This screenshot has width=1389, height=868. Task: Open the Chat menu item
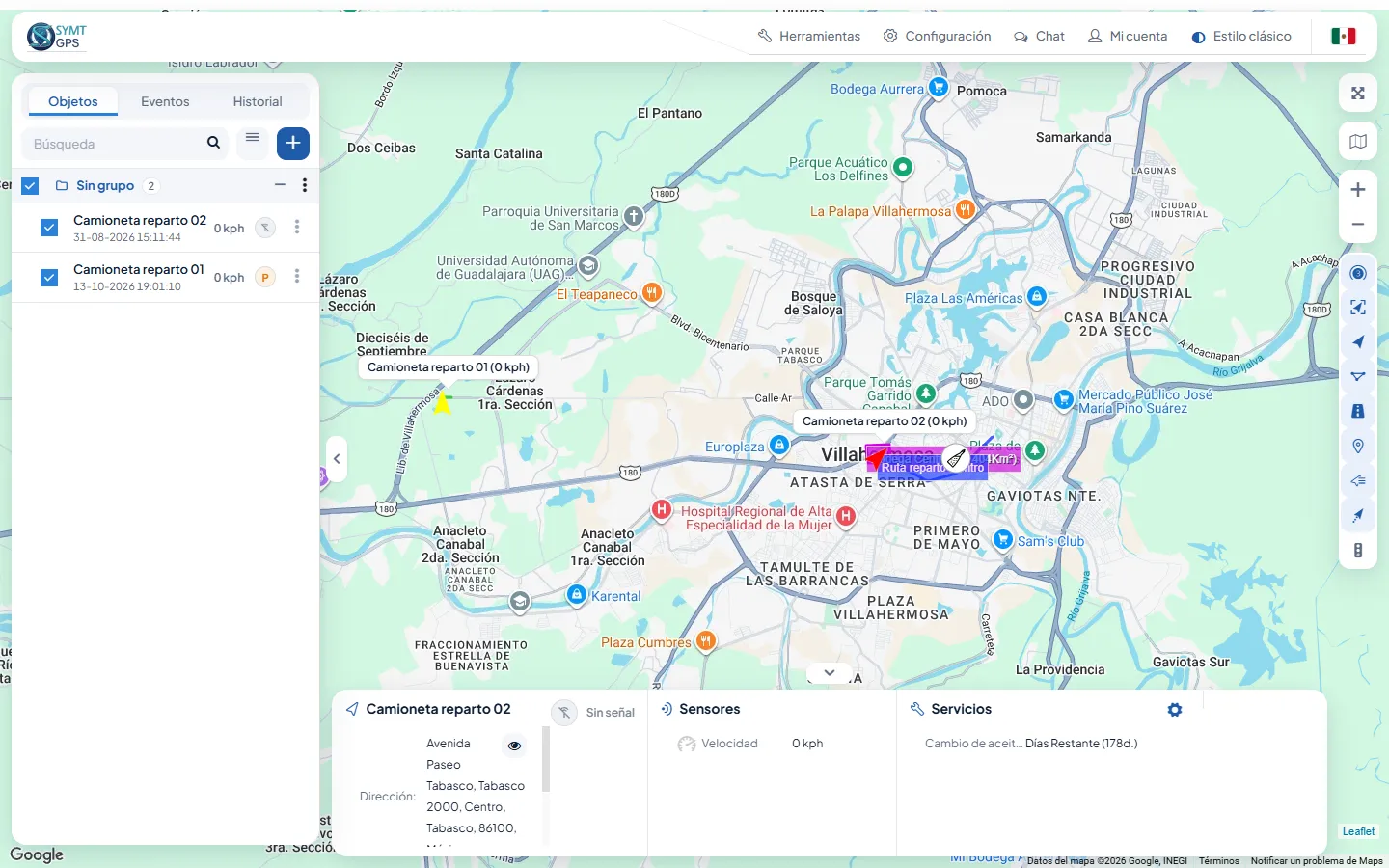[x=1039, y=36]
